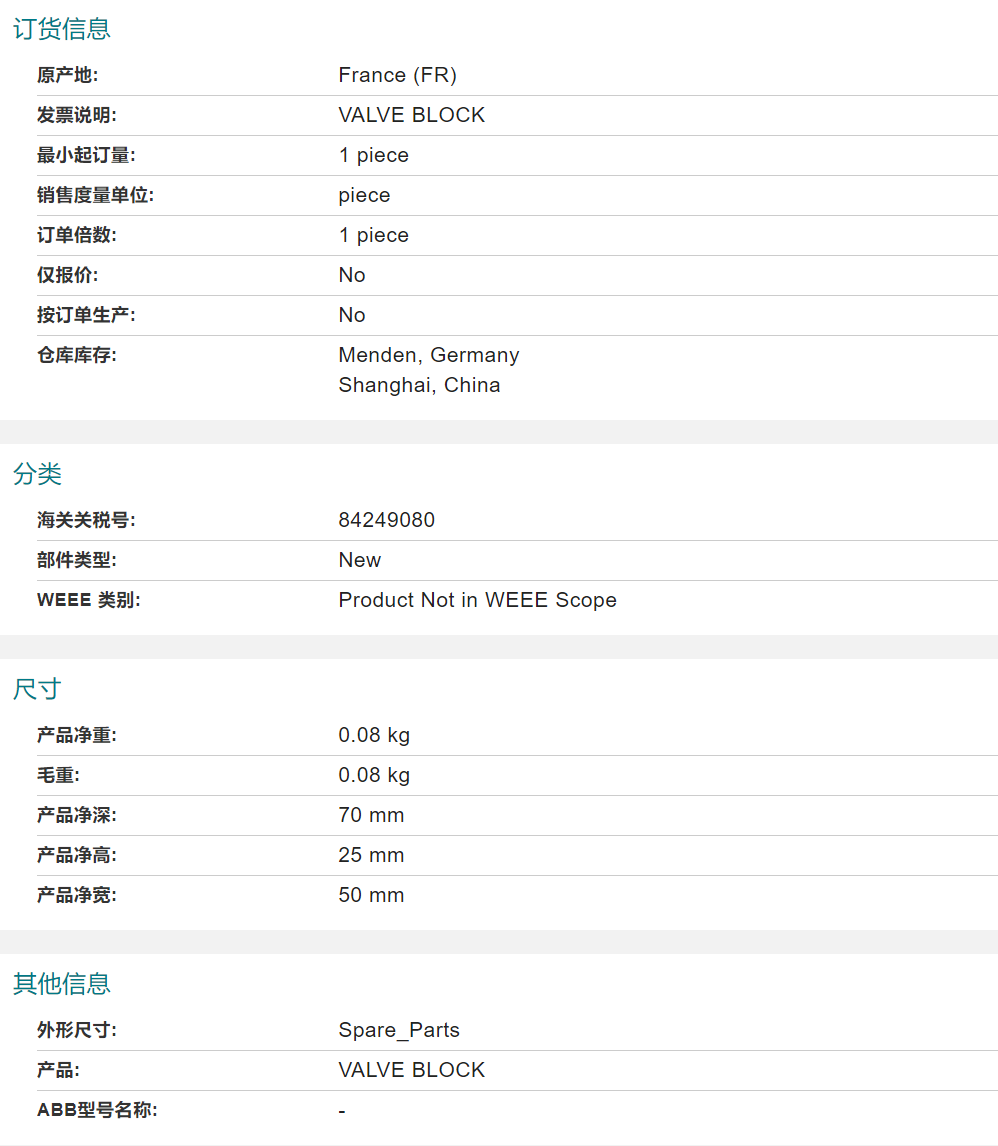998x1146 pixels.
Task: Click the 70 mm net depth value
Action: point(371,815)
